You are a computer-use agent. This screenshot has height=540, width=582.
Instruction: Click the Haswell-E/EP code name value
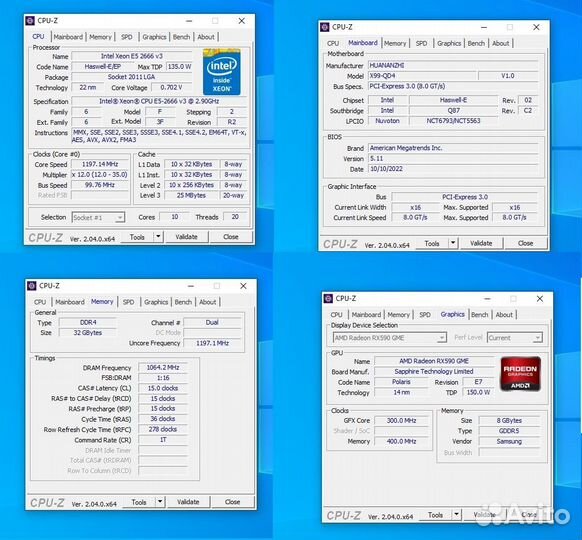coord(103,66)
